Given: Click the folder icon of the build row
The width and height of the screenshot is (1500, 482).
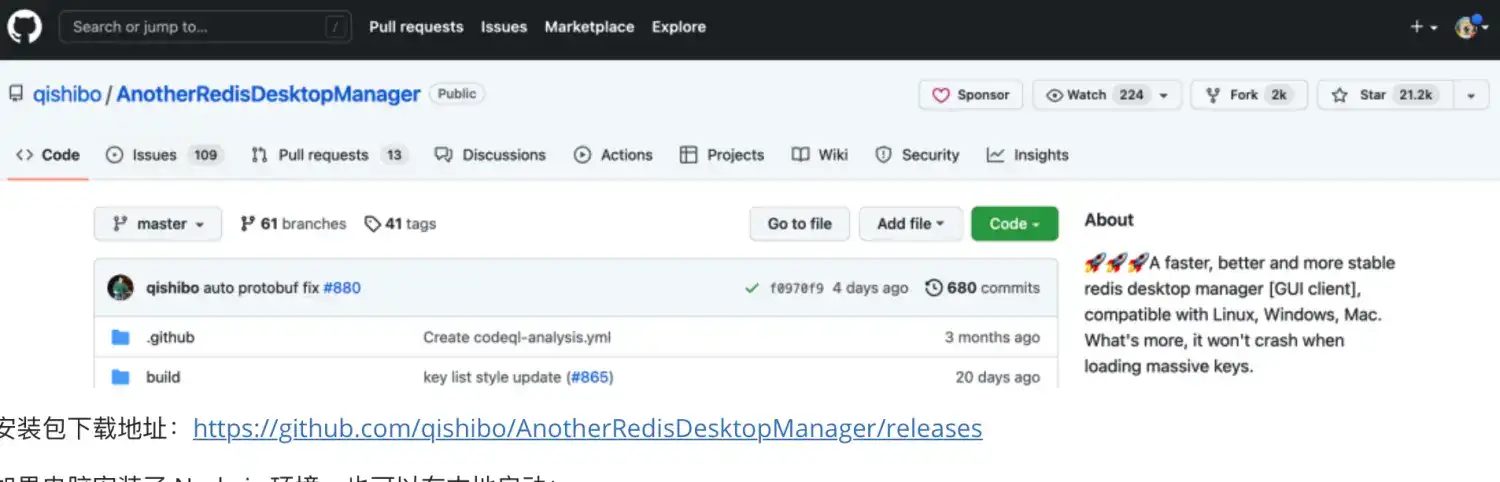Looking at the screenshot, I should pyautogui.click(x=121, y=377).
